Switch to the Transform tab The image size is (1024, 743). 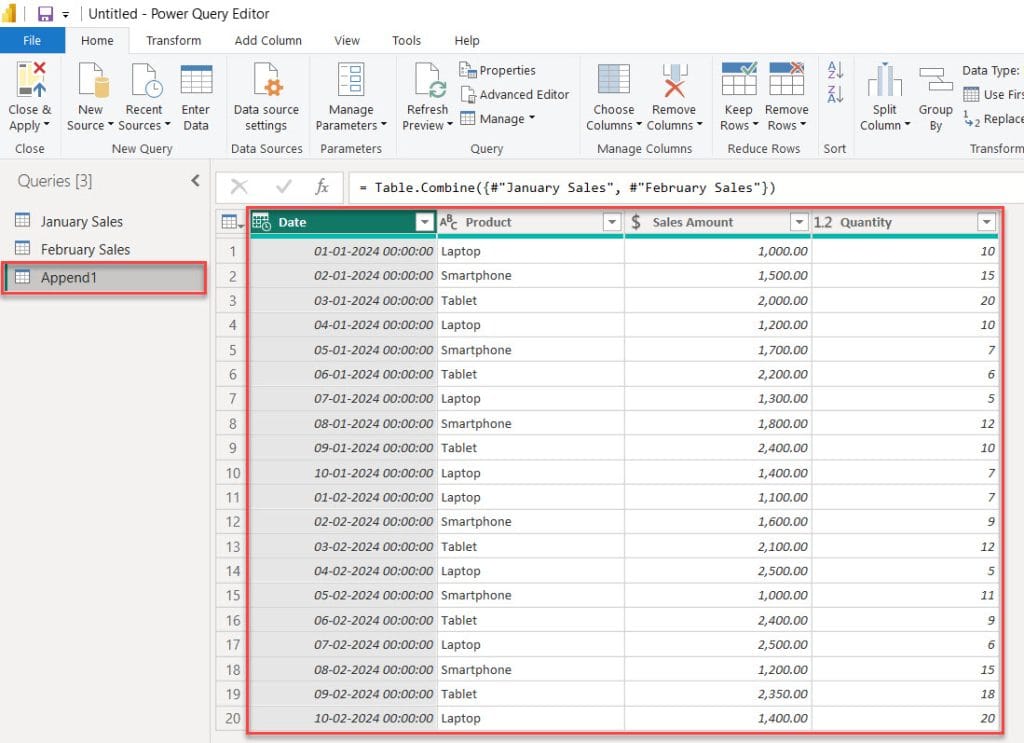coord(174,40)
